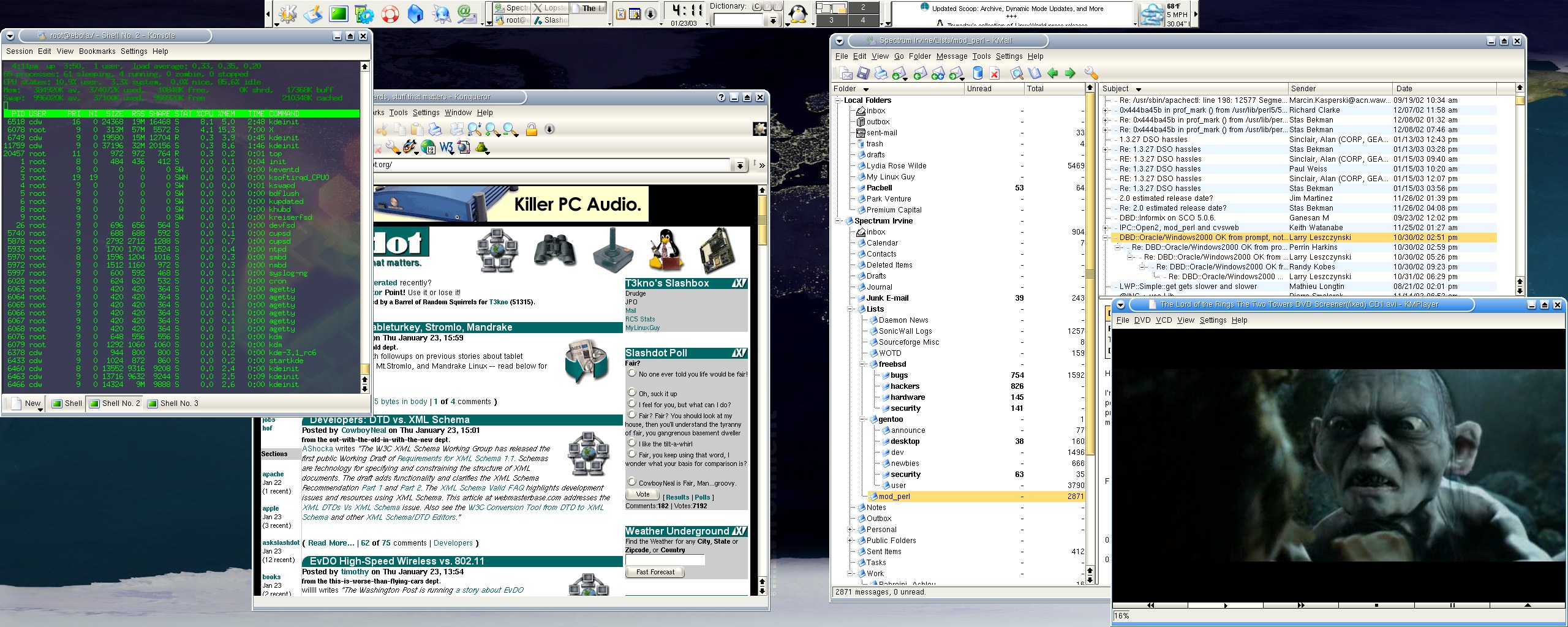Open the address book icon in KMail
The image size is (1568, 627).
1035,73
